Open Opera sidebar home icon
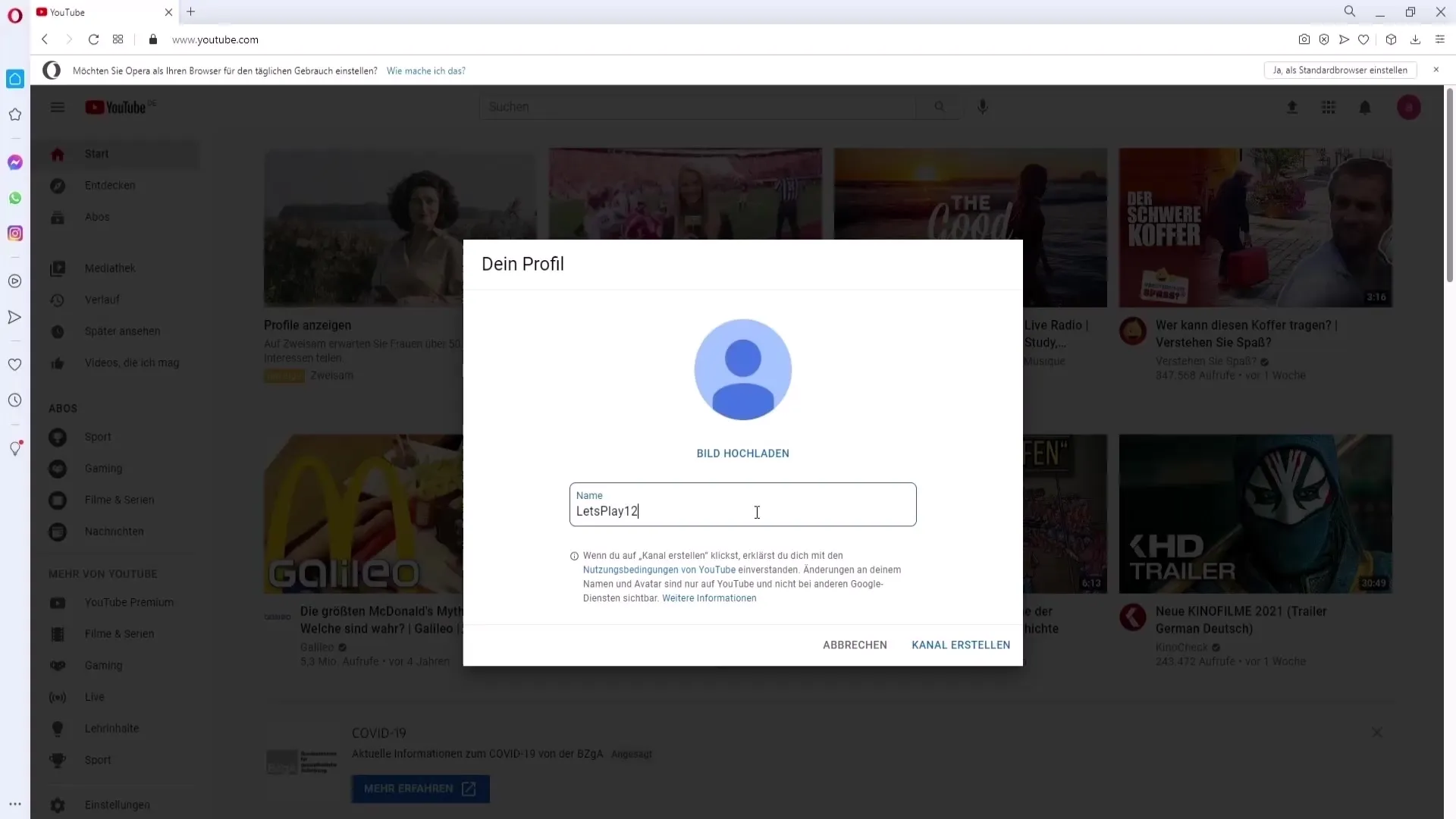This screenshot has height=819, width=1456. [x=15, y=79]
